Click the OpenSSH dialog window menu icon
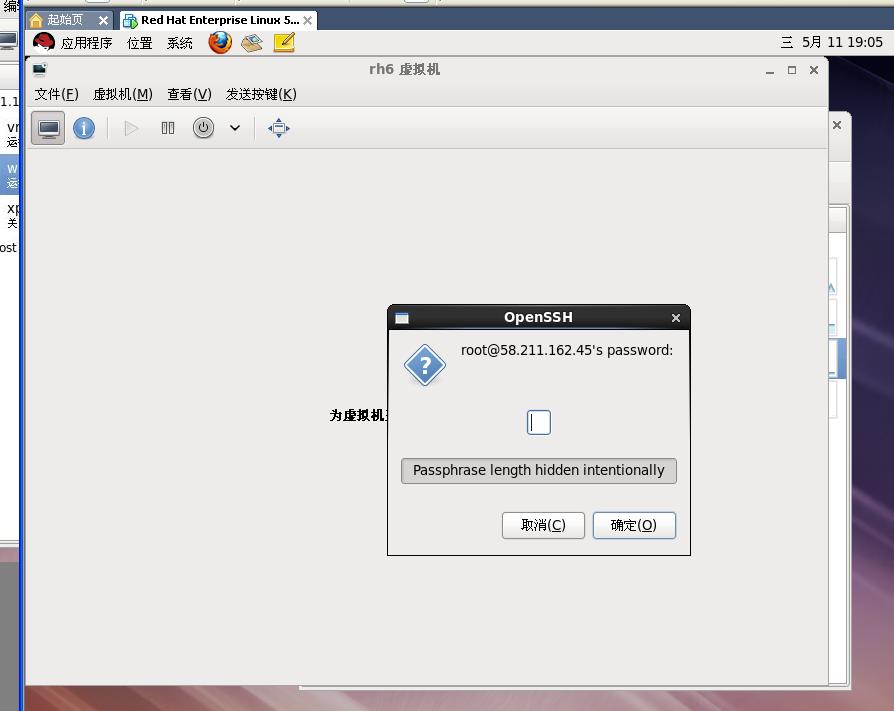Viewport: 894px width, 711px height. tap(402, 318)
